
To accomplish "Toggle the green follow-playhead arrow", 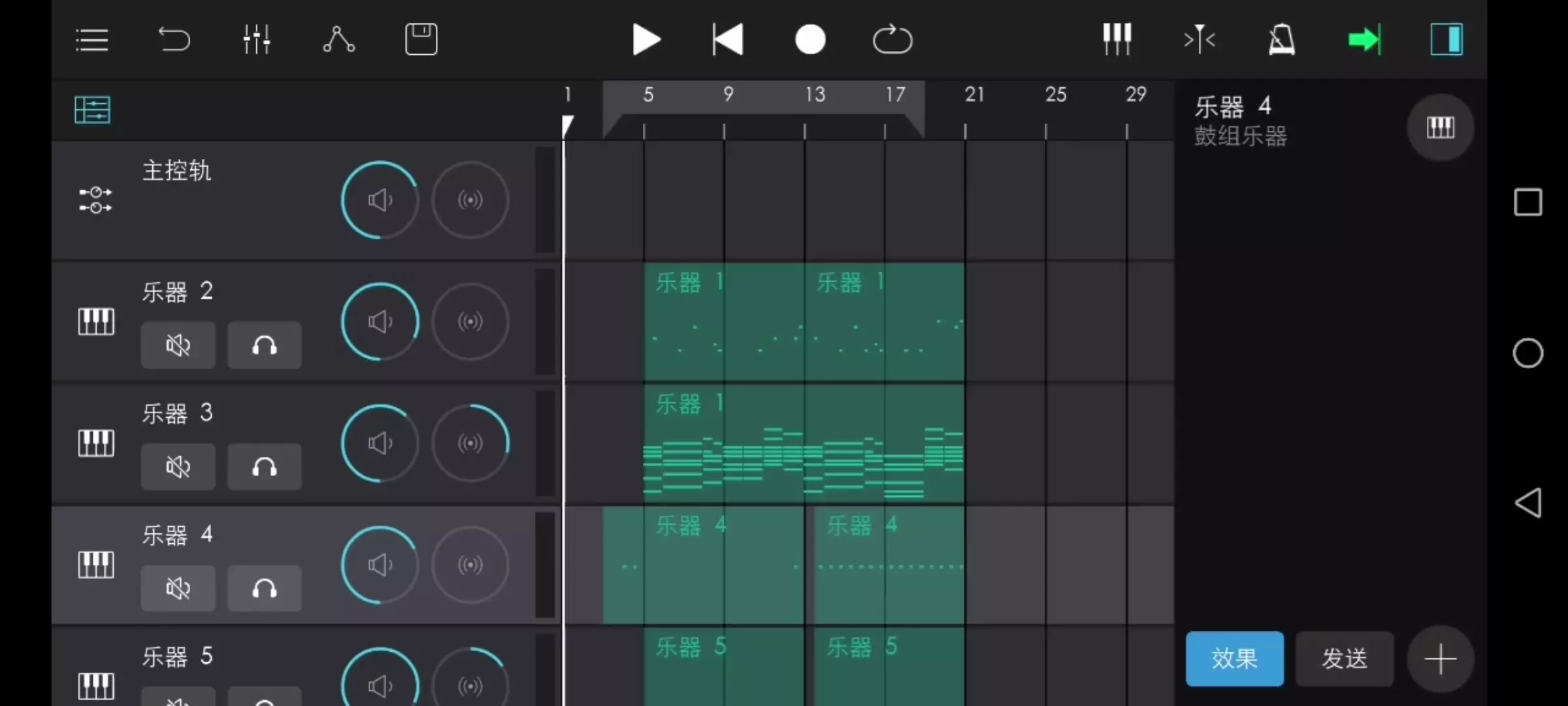I will 1364,40.
